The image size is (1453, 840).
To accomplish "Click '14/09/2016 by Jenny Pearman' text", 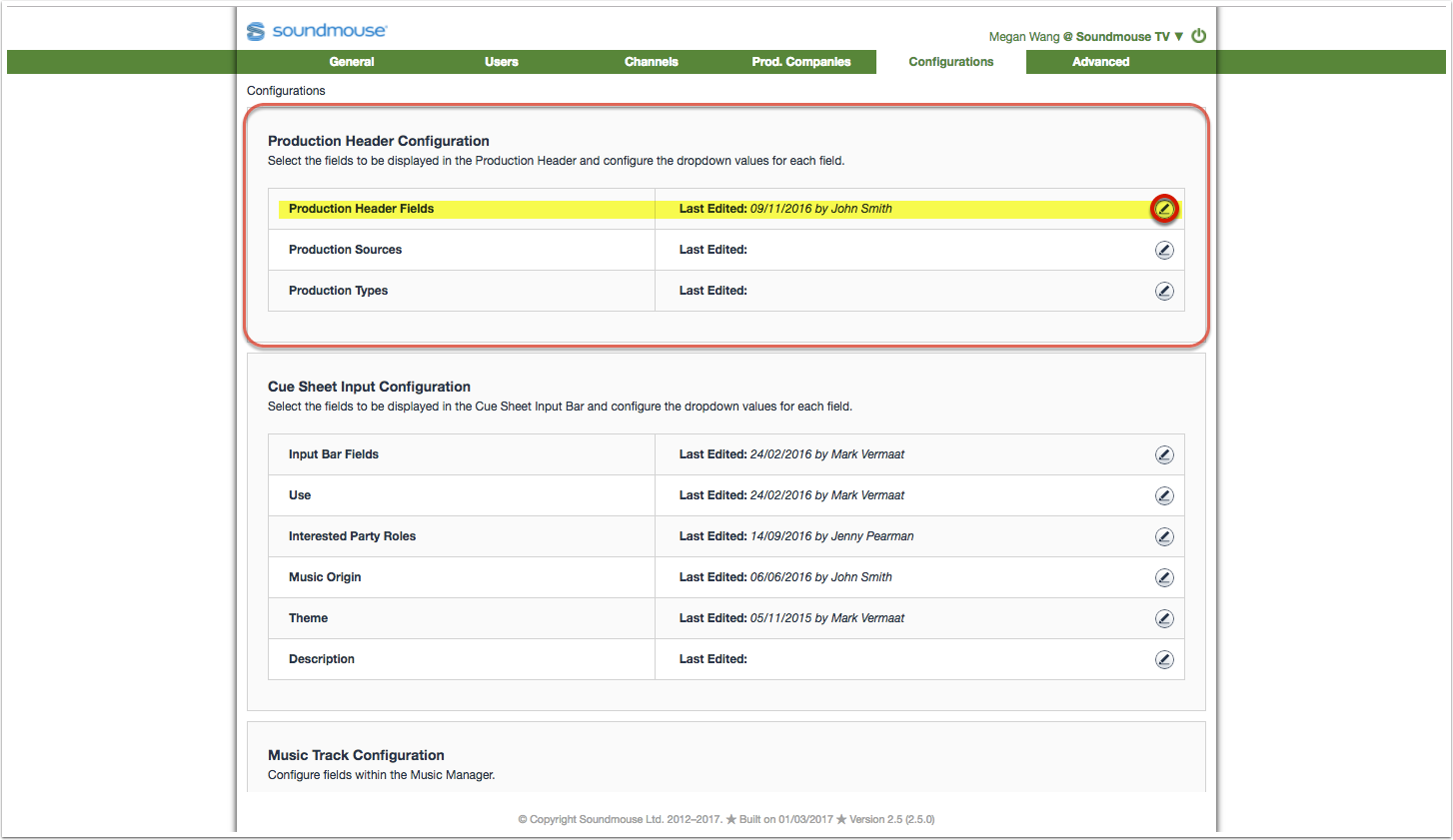I will [x=832, y=536].
